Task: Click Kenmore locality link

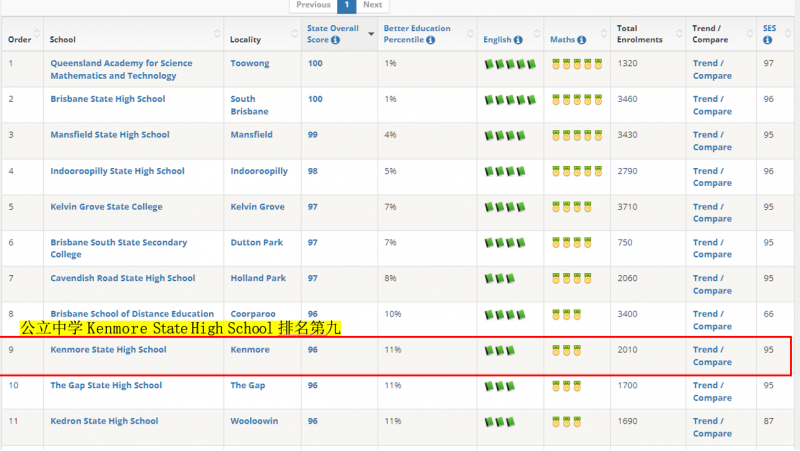Action: tap(250, 349)
